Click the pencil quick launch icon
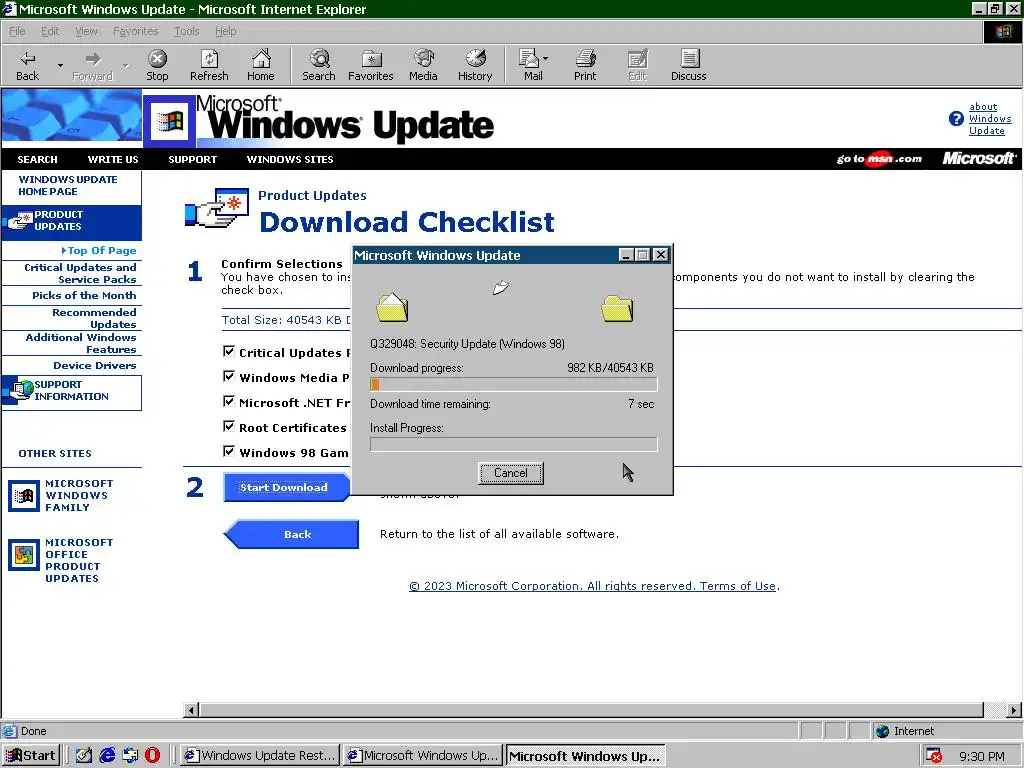Image resolution: width=1024 pixels, height=768 pixels. pyautogui.click(x=84, y=756)
